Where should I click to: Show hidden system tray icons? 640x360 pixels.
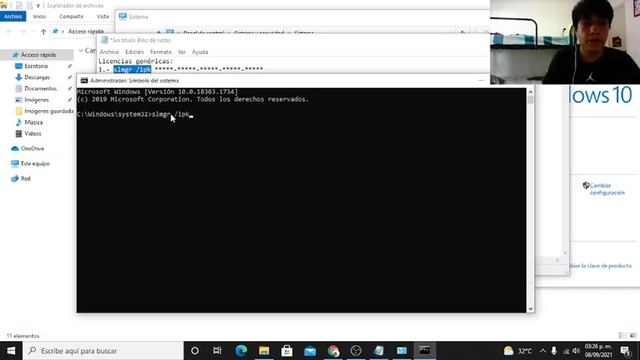click(543, 351)
